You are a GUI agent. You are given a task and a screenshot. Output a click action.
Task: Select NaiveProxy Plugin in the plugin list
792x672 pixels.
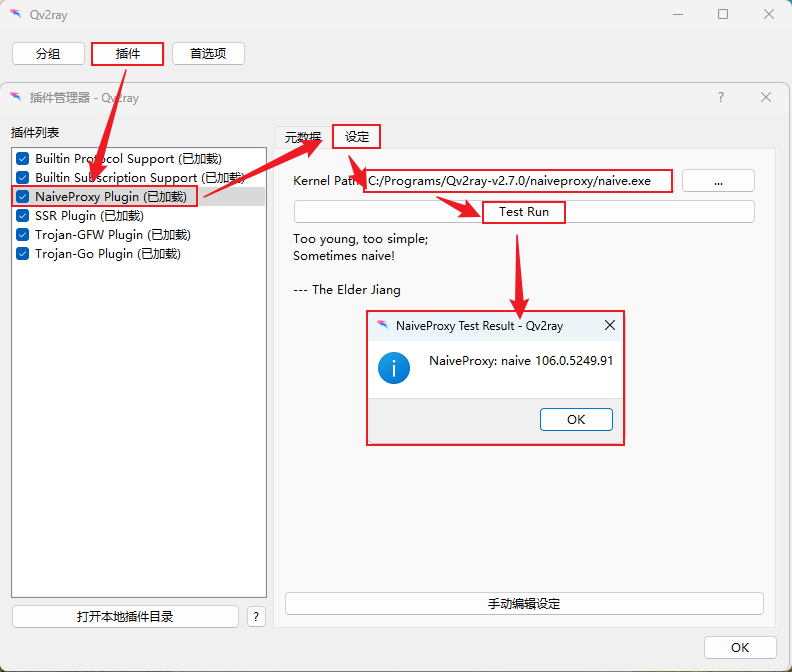[110, 197]
